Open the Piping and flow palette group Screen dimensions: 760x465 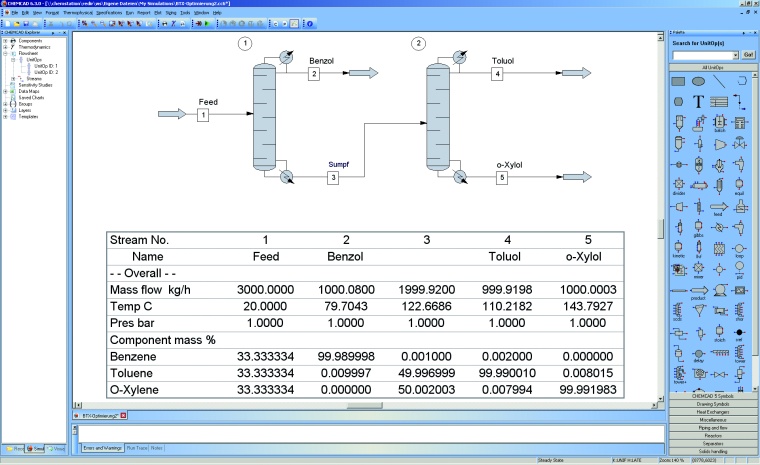tap(712, 428)
